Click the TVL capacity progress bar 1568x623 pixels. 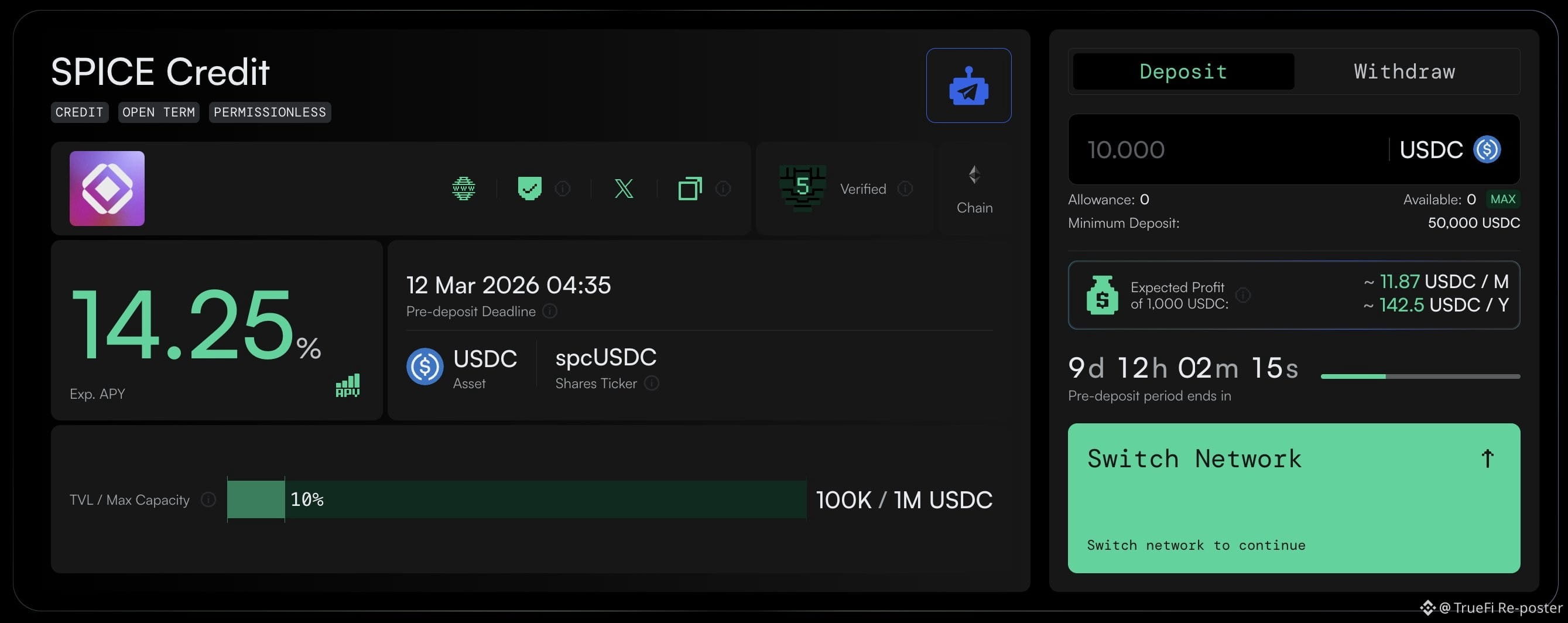(517, 499)
